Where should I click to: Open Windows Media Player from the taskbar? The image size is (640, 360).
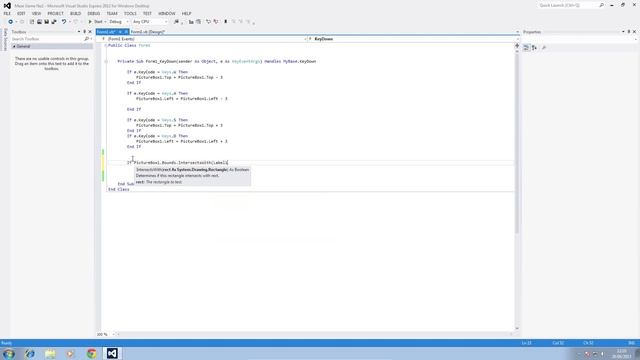click(x=71, y=353)
